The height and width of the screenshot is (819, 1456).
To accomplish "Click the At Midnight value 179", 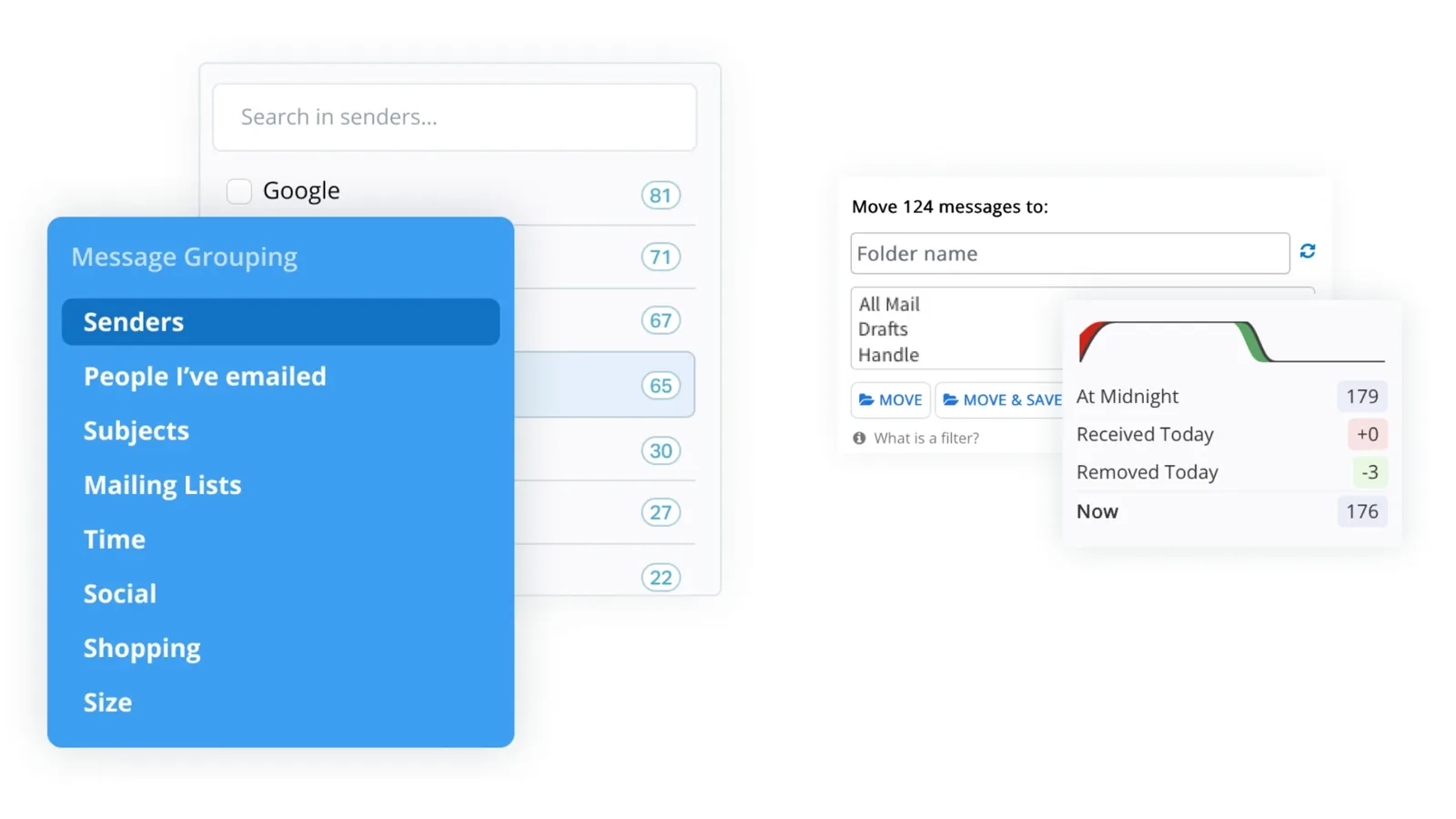I will pos(1362,397).
